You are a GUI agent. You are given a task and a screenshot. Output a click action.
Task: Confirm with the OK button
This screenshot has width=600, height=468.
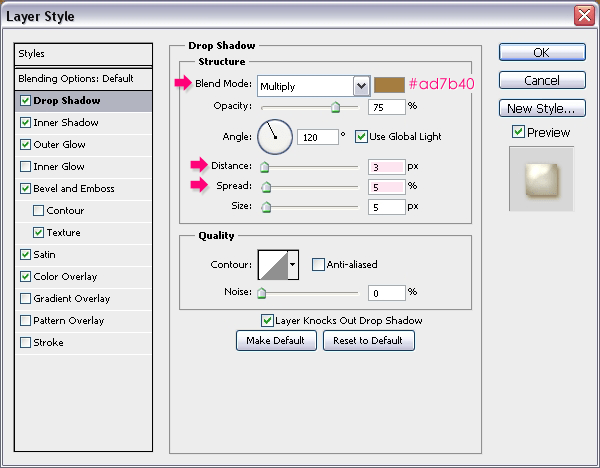(x=542, y=52)
